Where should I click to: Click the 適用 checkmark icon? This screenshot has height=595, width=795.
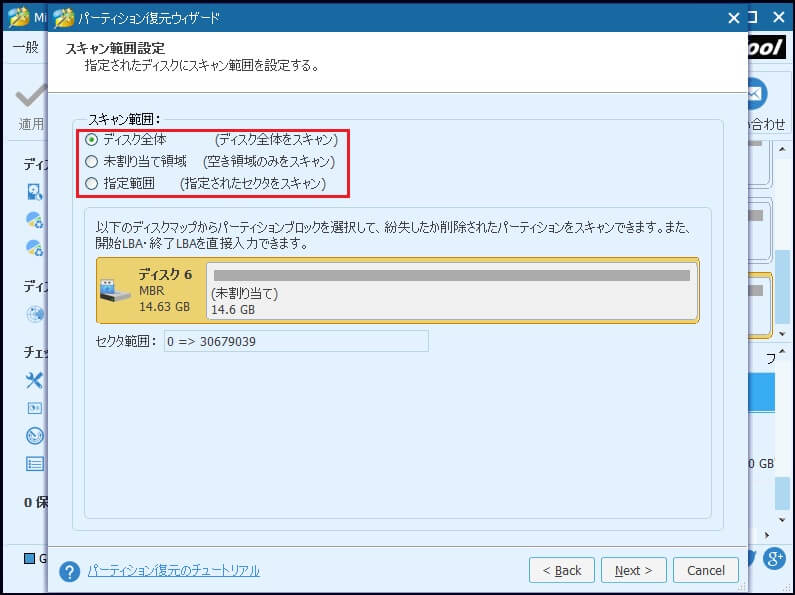pos(30,97)
